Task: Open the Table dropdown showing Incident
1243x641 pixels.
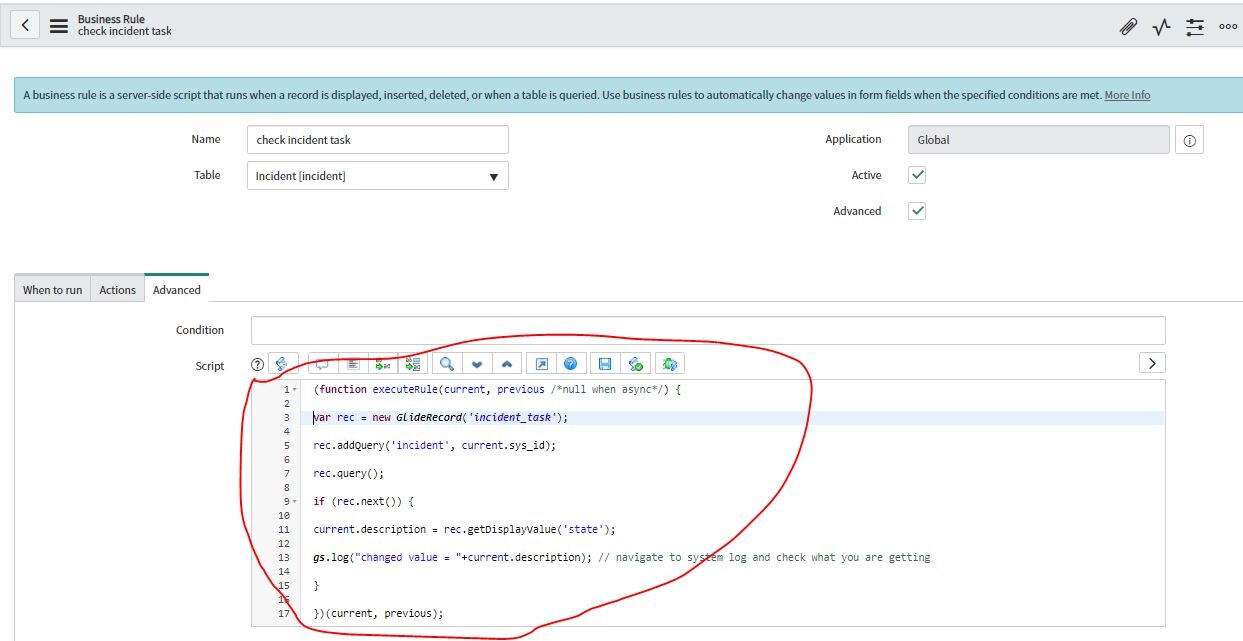Action: coord(377,176)
